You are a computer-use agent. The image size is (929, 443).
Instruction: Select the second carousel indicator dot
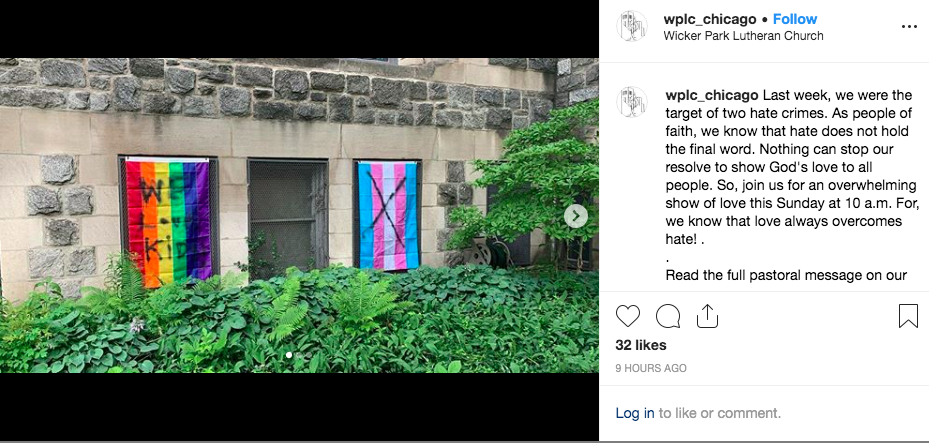point(299,355)
